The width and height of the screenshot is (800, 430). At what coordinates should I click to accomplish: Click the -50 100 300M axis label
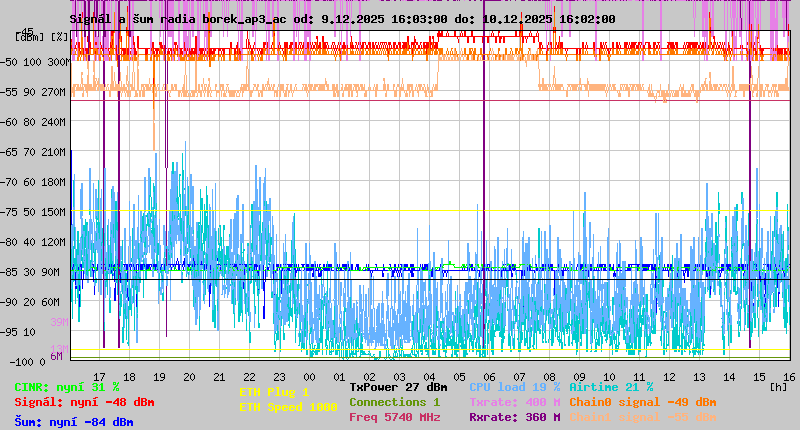tap(42, 62)
